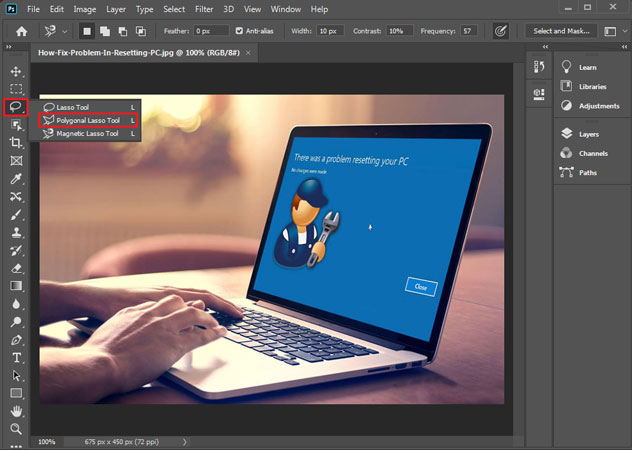Enable Add to selection mode
Viewport: 632px width, 450px height.
(x=104, y=31)
